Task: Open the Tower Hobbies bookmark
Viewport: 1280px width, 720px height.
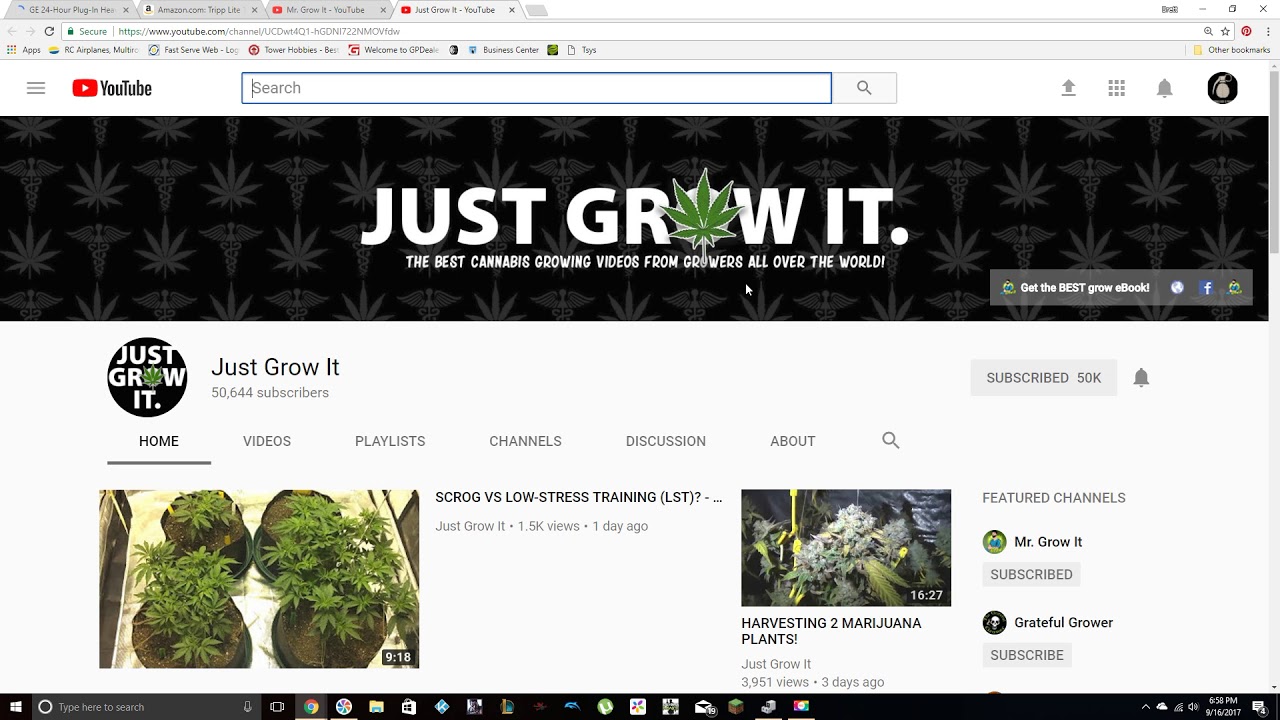Action: tap(293, 50)
